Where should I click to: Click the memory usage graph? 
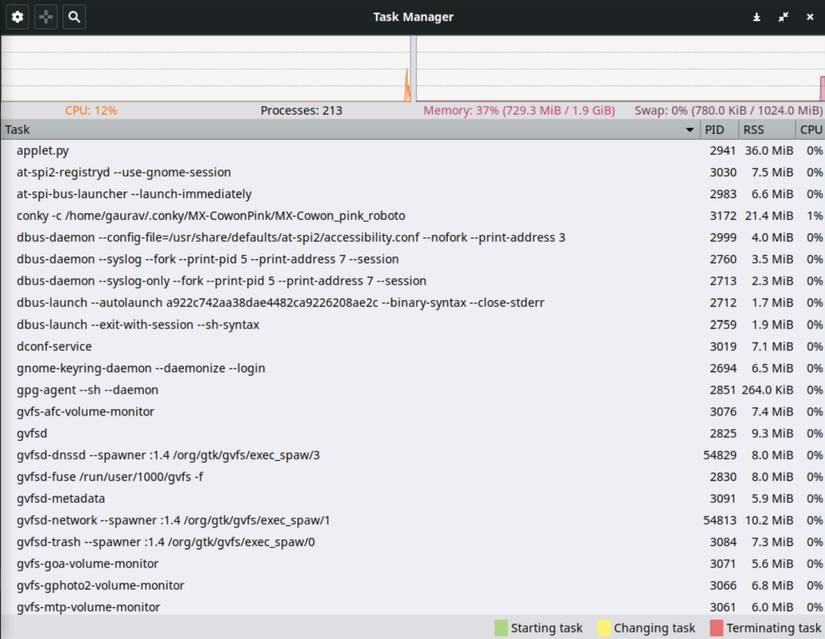[x=620, y=68]
